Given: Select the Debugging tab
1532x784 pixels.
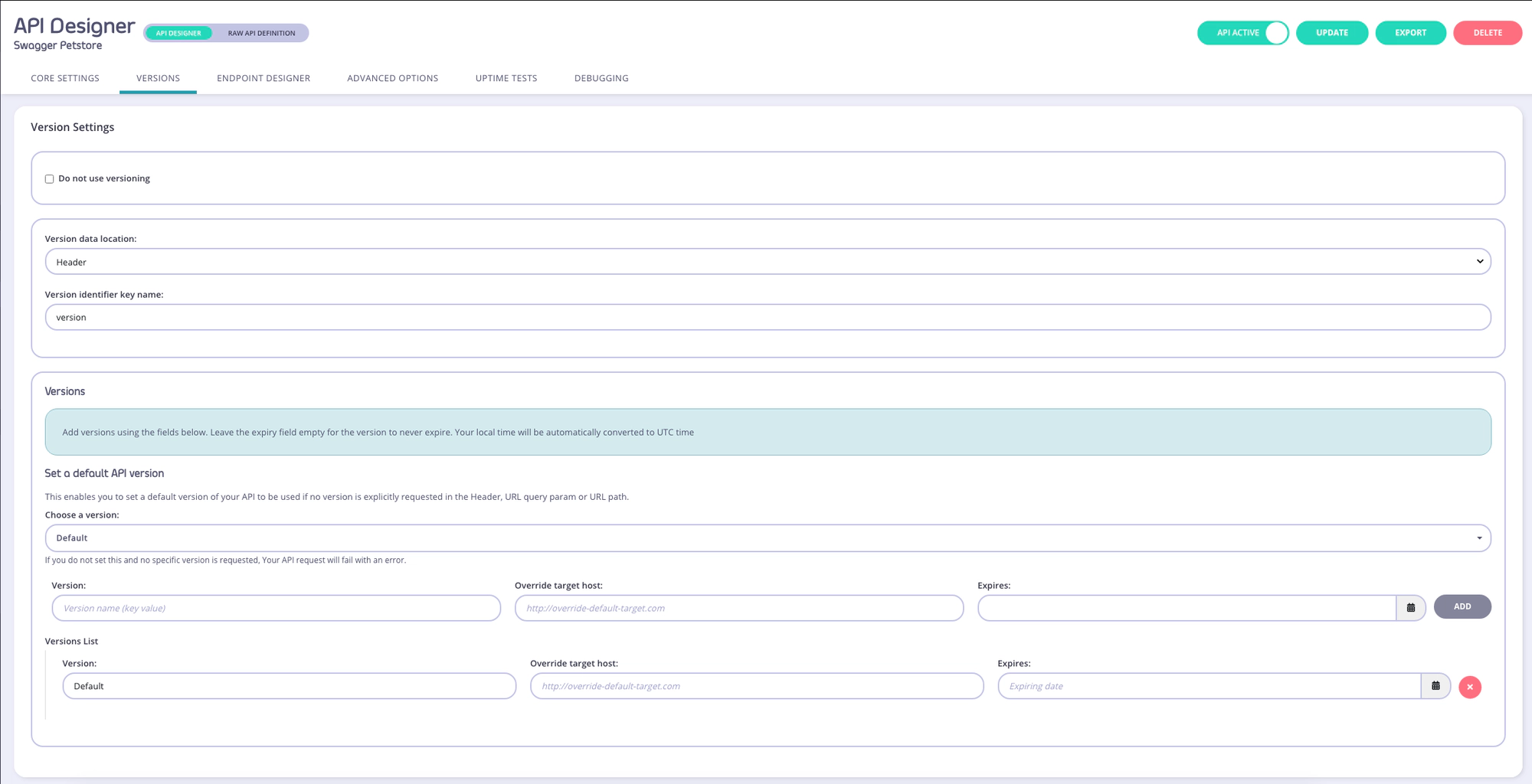Looking at the screenshot, I should 601,78.
